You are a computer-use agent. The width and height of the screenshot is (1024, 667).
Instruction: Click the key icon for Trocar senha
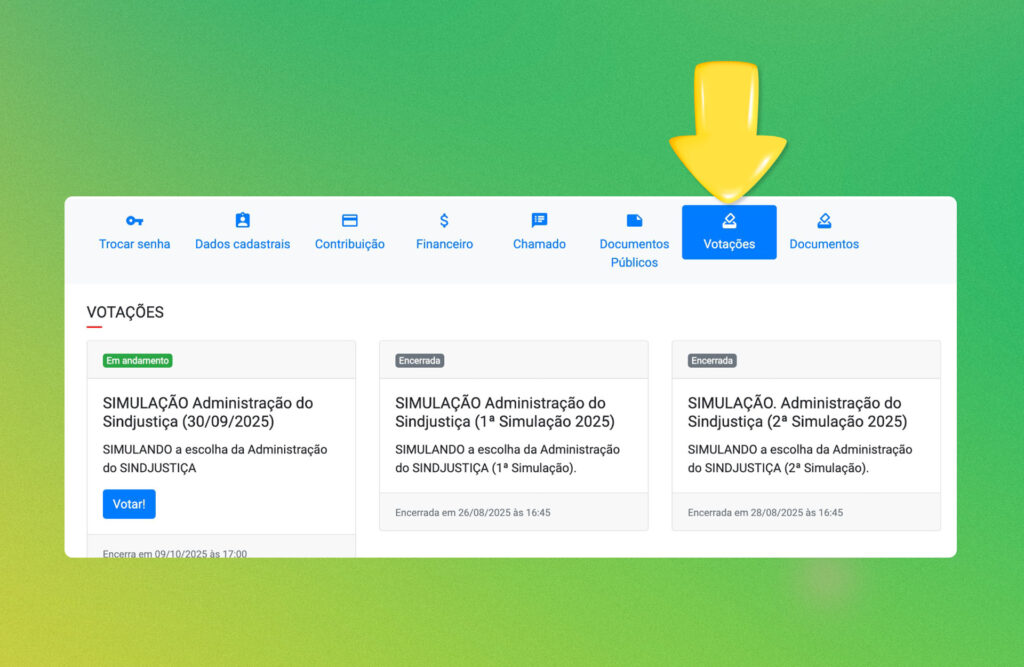coord(134,220)
